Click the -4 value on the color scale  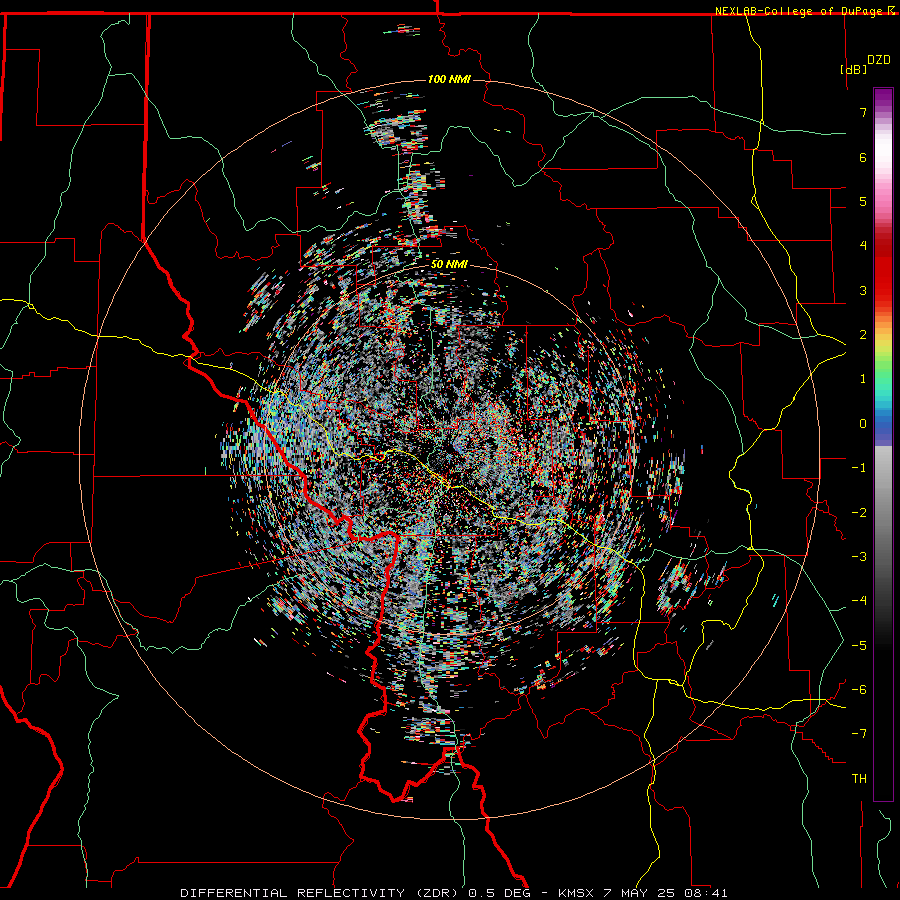click(859, 600)
